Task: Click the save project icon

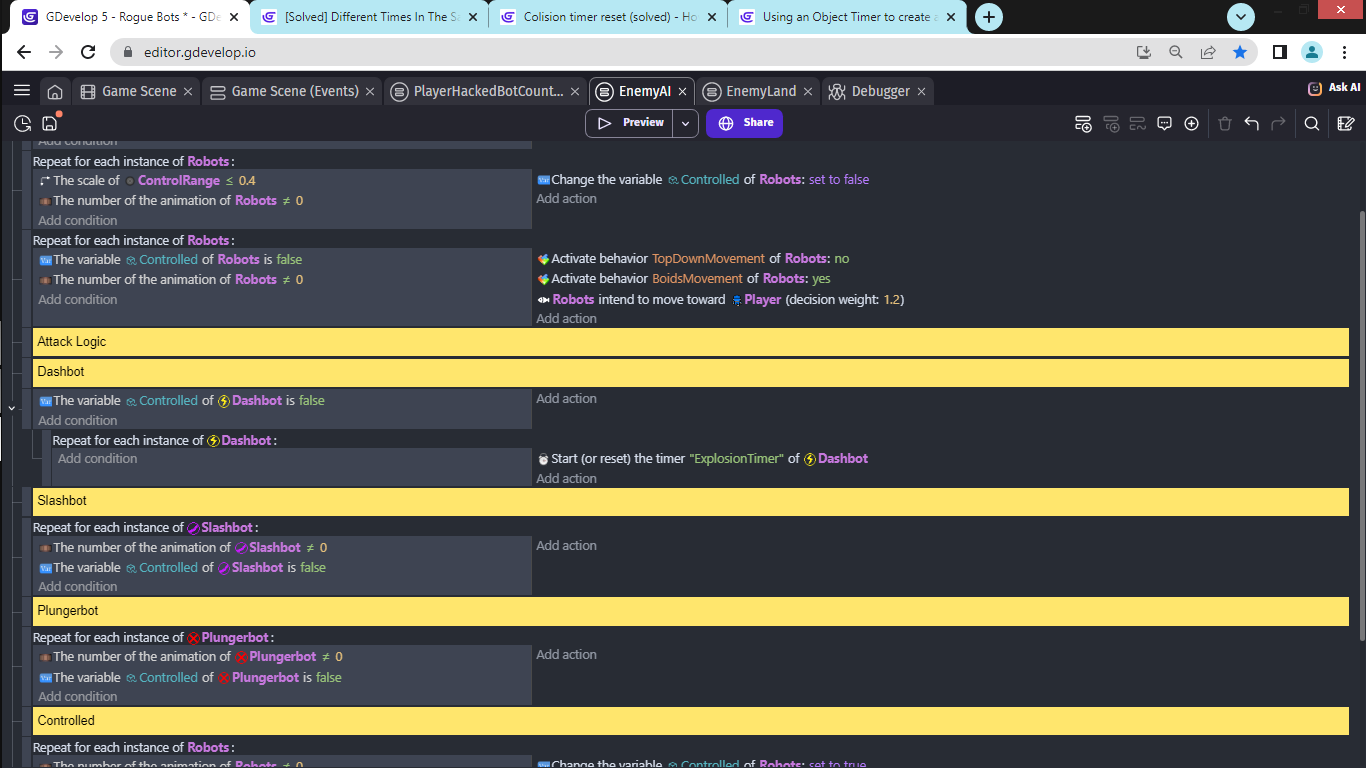Action: (x=50, y=123)
